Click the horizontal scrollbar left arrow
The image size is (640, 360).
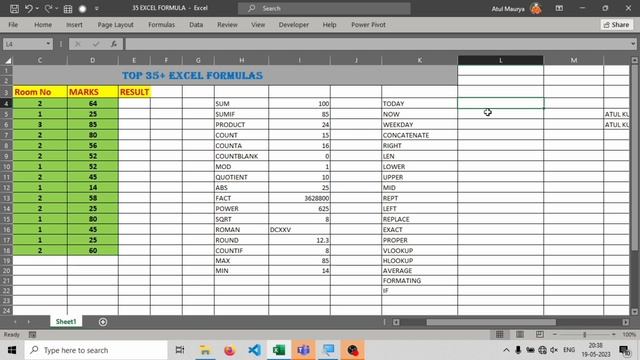[396, 322]
